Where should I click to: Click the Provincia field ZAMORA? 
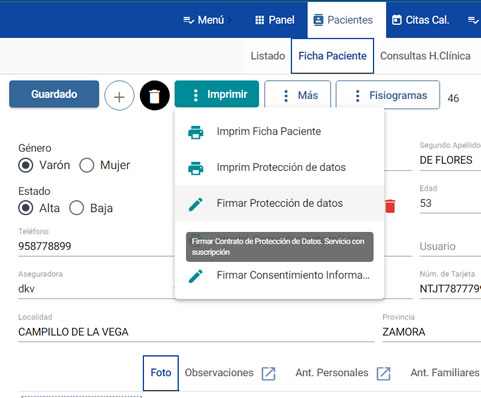tap(431, 332)
